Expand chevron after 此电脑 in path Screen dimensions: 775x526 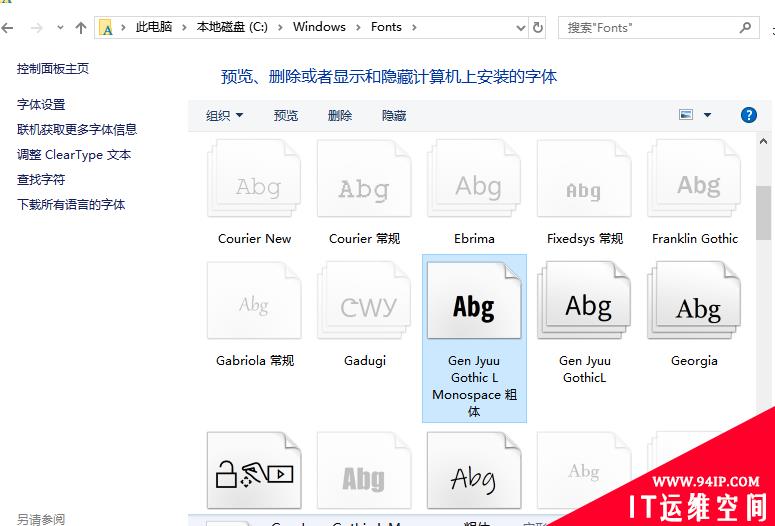pos(184,28)
